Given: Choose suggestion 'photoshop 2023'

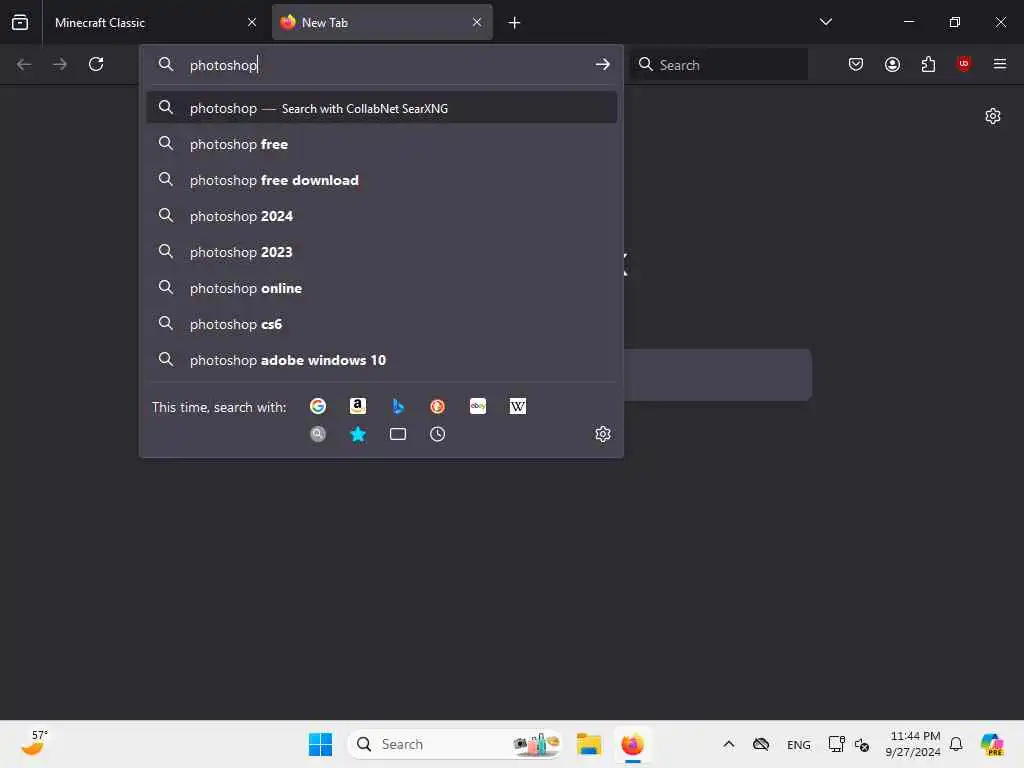Looking at the screenshot, I should (382, 251).
